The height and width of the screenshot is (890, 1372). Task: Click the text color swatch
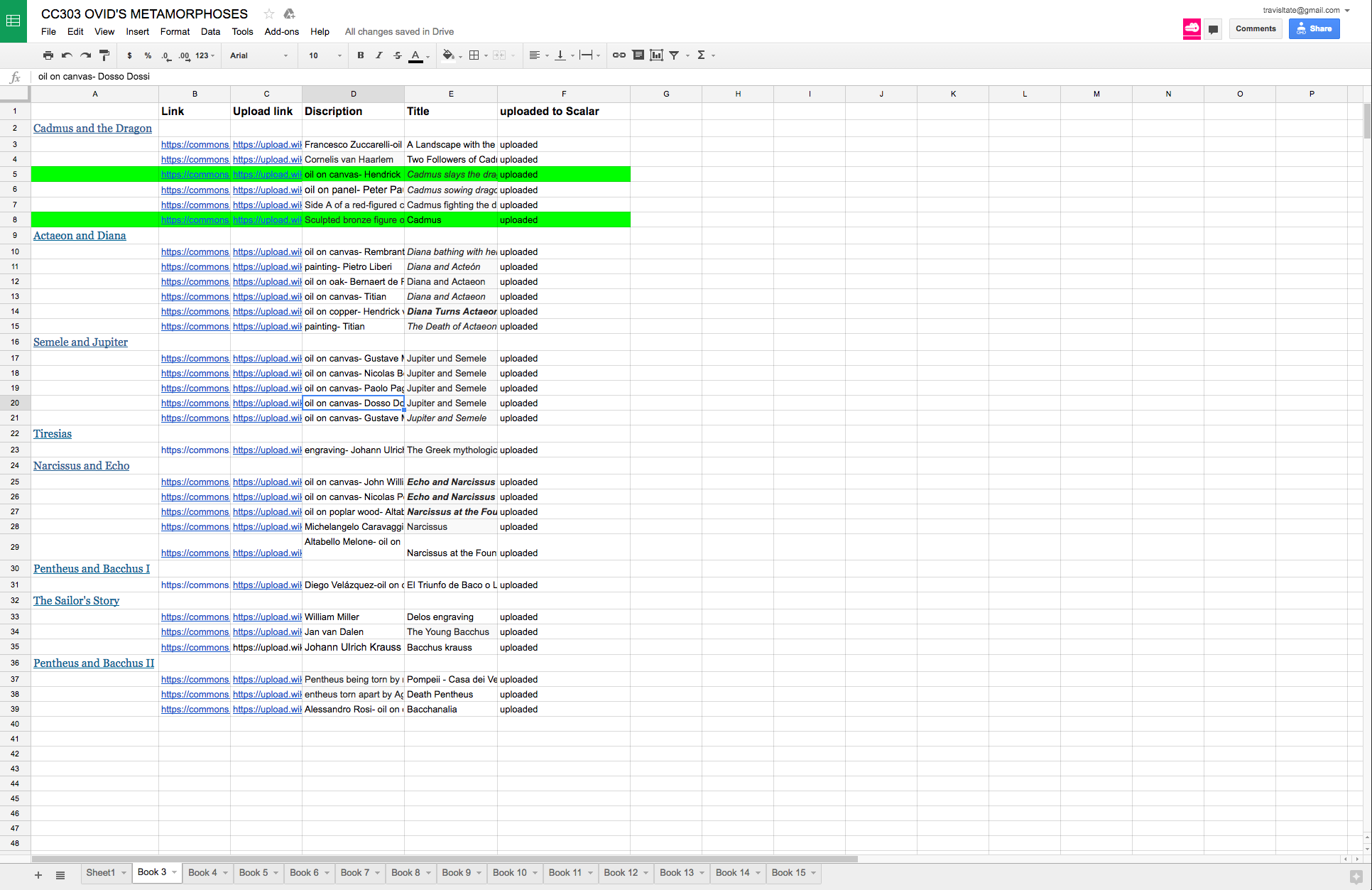click(416, 55)
